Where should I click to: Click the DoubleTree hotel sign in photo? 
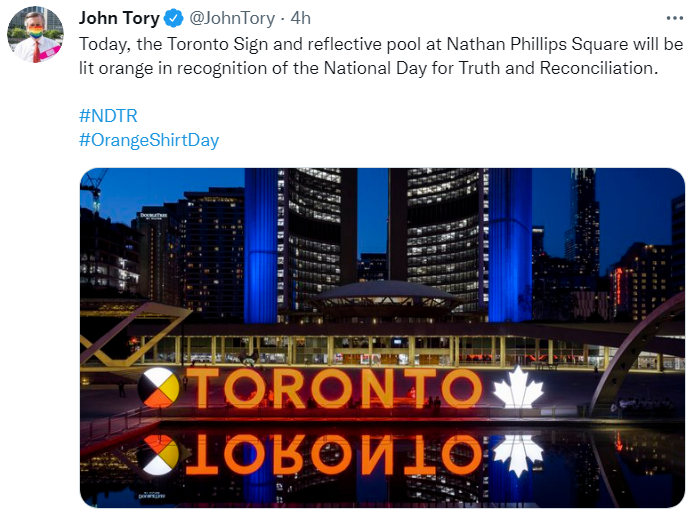(153, 216)
